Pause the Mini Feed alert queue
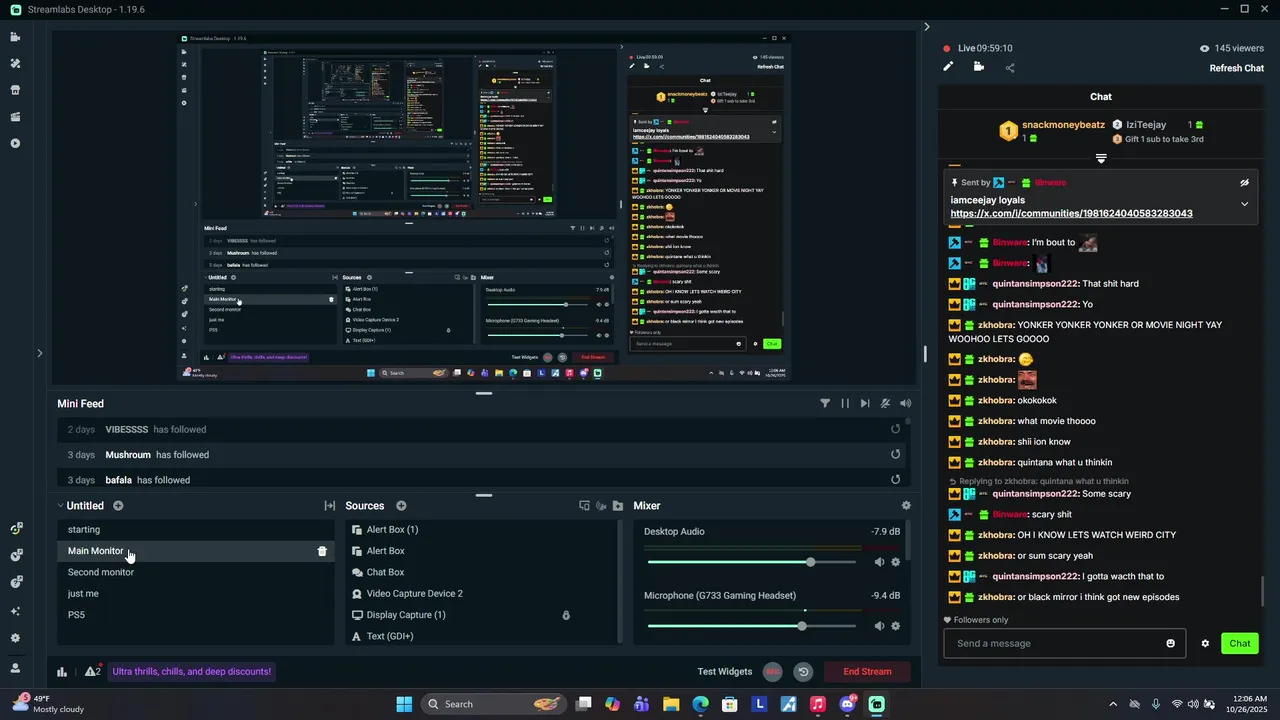Screen dimensions: 1280x720 point(845,404)
